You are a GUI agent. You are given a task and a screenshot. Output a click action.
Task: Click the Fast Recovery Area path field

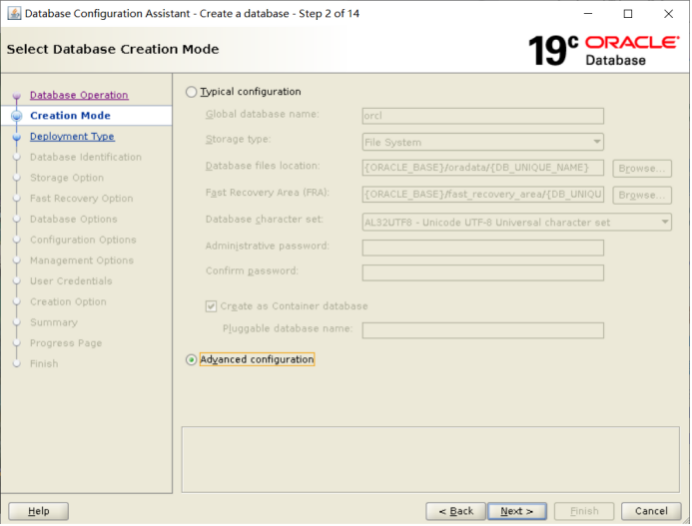(x=483, y=195)
